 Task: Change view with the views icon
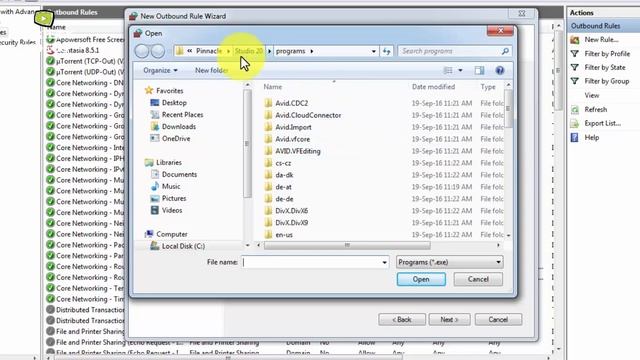tap(448, 70)
